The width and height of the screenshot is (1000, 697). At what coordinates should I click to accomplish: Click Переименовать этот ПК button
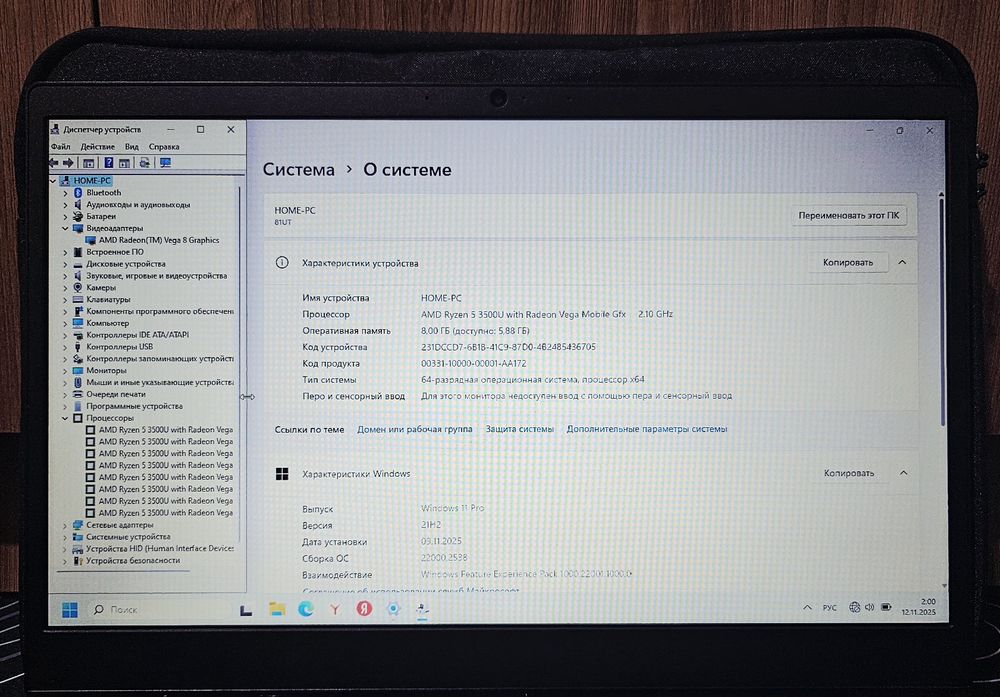coord(848,216)
